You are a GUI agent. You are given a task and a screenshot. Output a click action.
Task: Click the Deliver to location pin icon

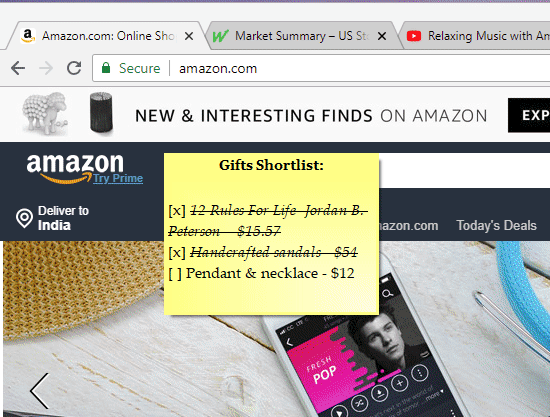pos(24,218)
